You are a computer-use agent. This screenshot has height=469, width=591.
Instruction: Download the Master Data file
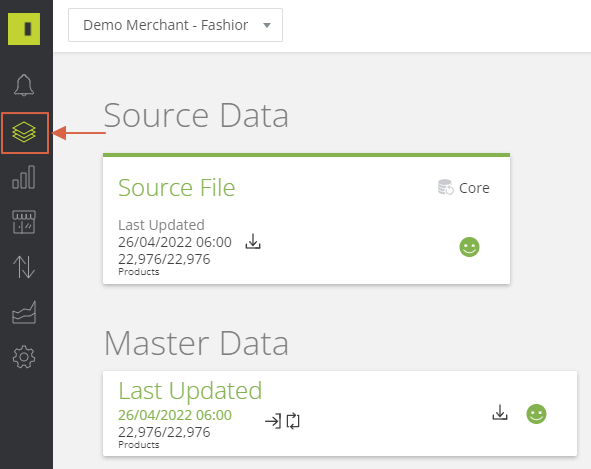pos(500,412)
